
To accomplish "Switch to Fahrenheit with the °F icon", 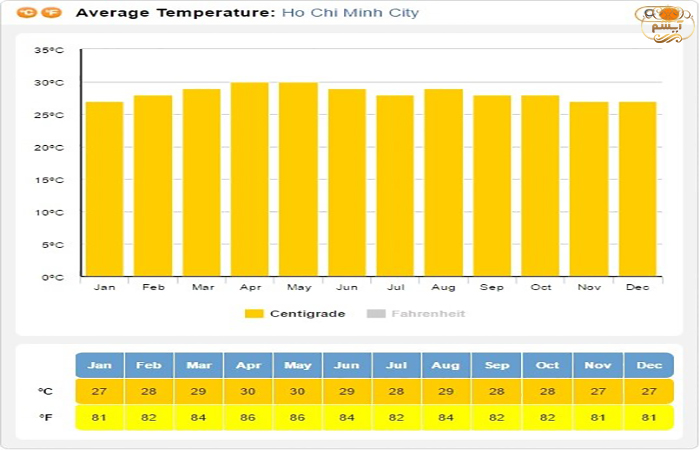I will coord(52,13).
